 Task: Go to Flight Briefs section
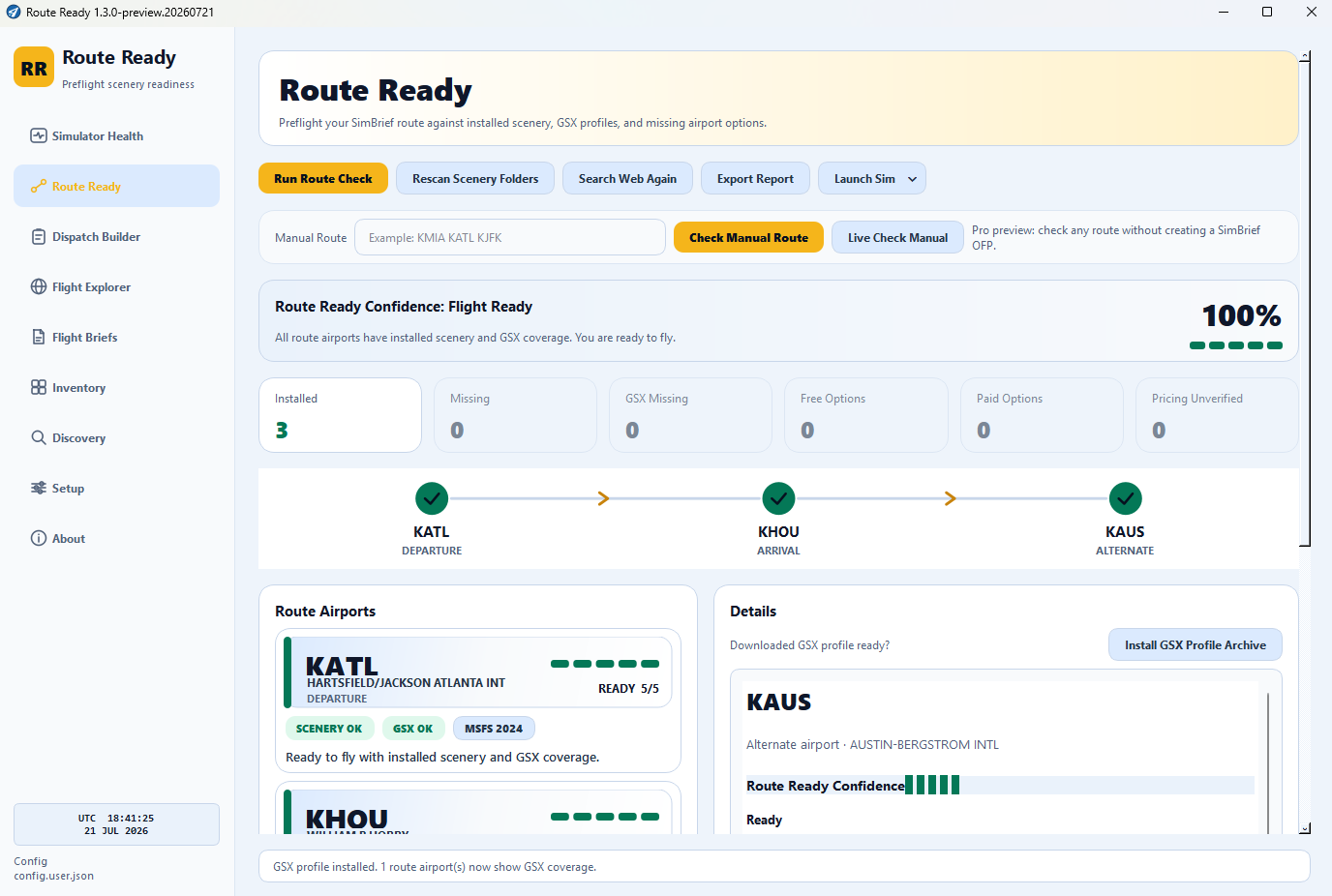(x=116, y=337)
